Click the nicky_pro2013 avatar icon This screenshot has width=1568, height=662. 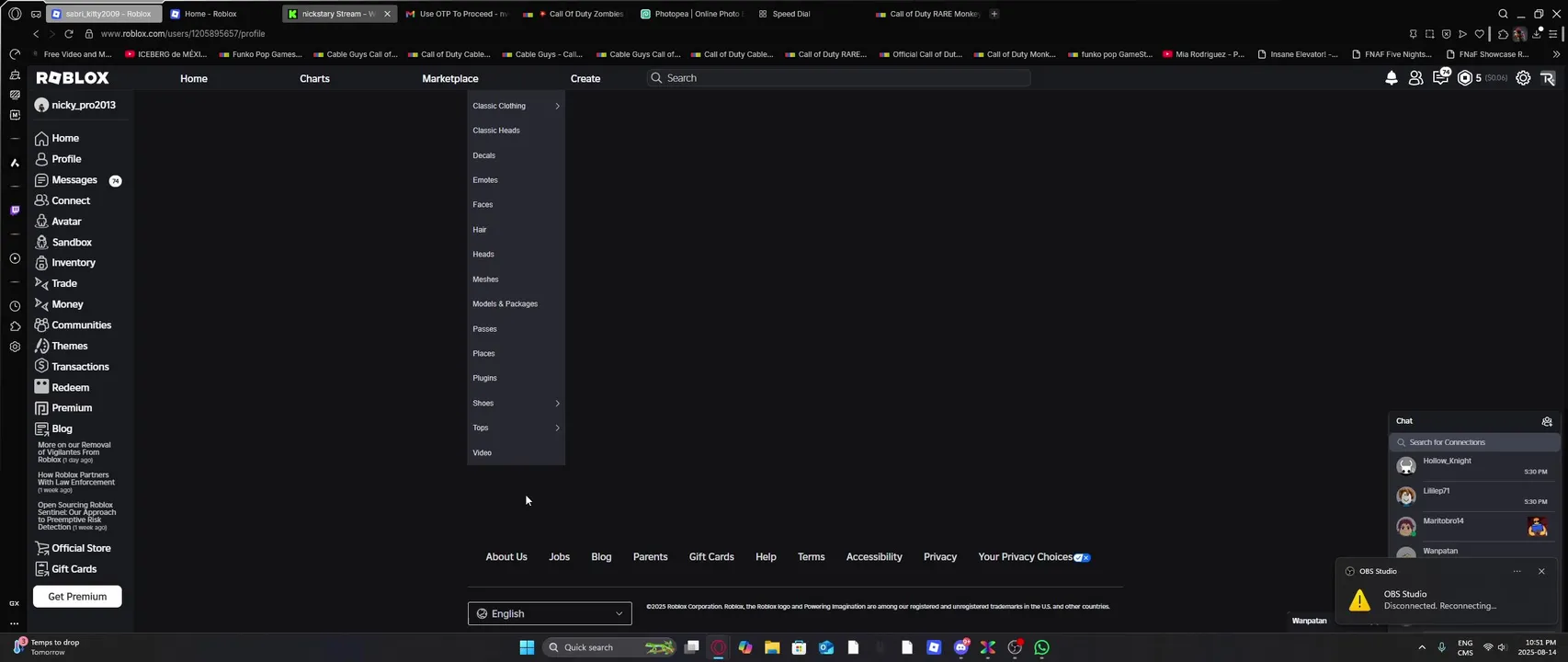[x=41, y=105]
